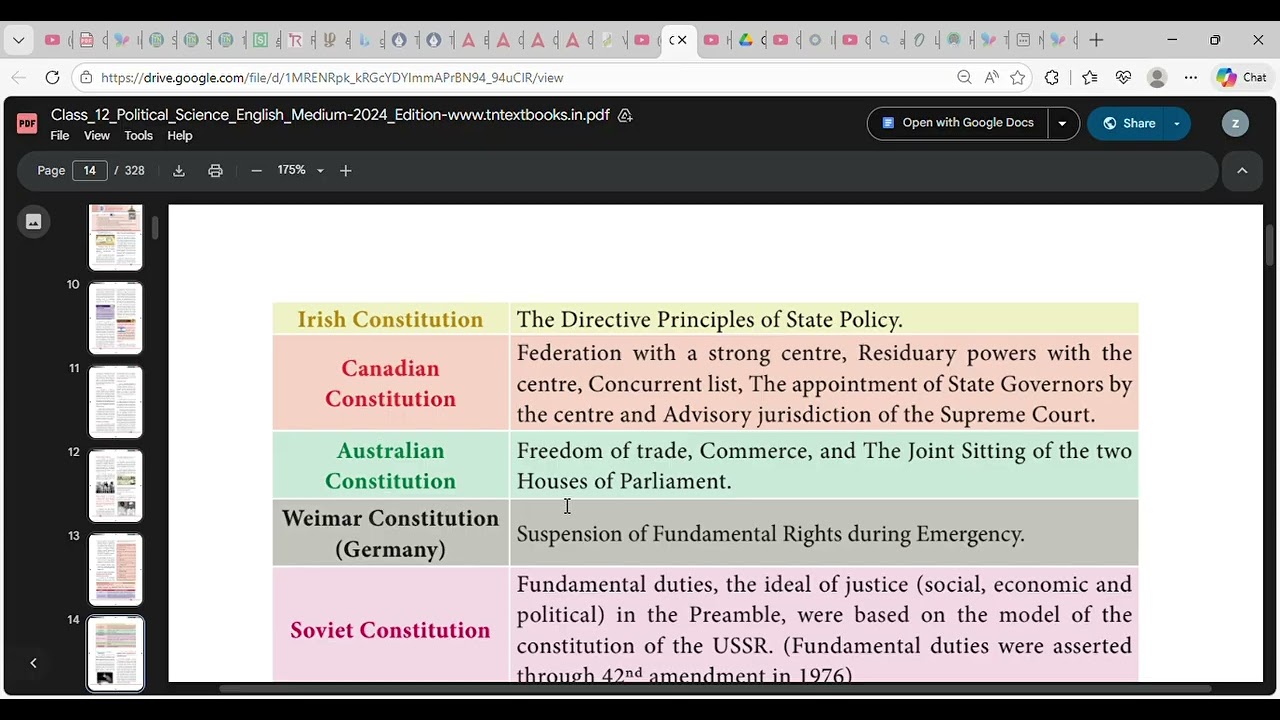Go back to the previous page
Screen dimensions: 1280x720
coord(19,77)
